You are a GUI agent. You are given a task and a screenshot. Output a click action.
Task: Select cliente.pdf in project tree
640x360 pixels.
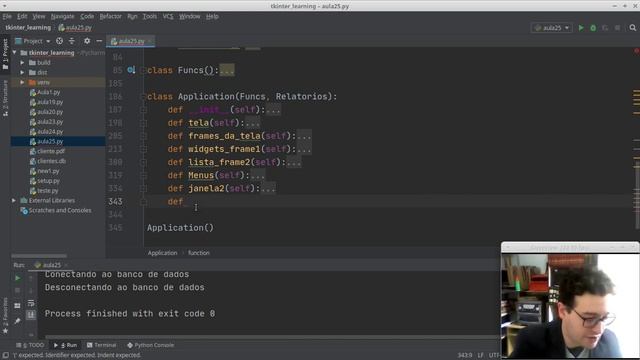51,151
